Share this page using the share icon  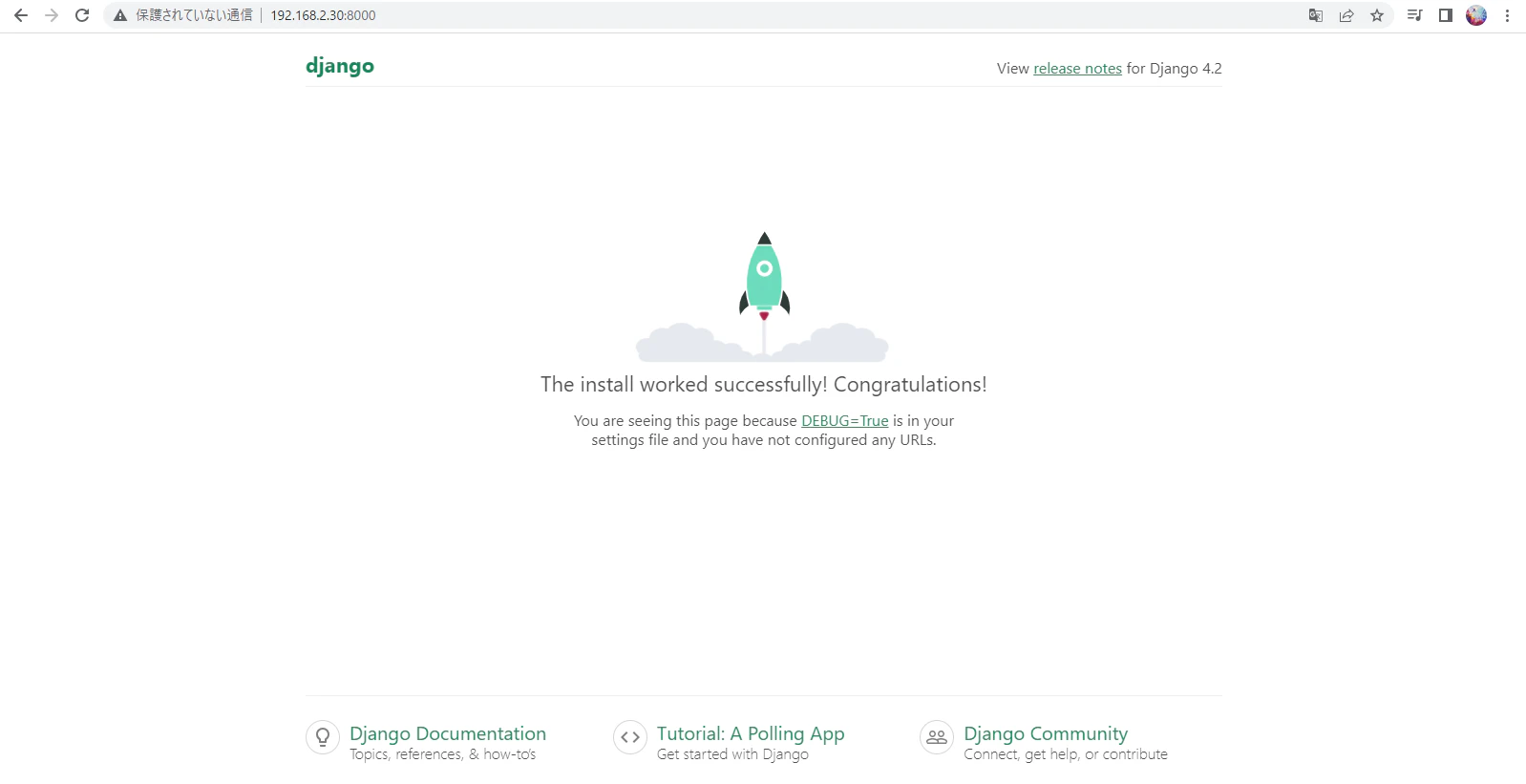coord(1346,15)
